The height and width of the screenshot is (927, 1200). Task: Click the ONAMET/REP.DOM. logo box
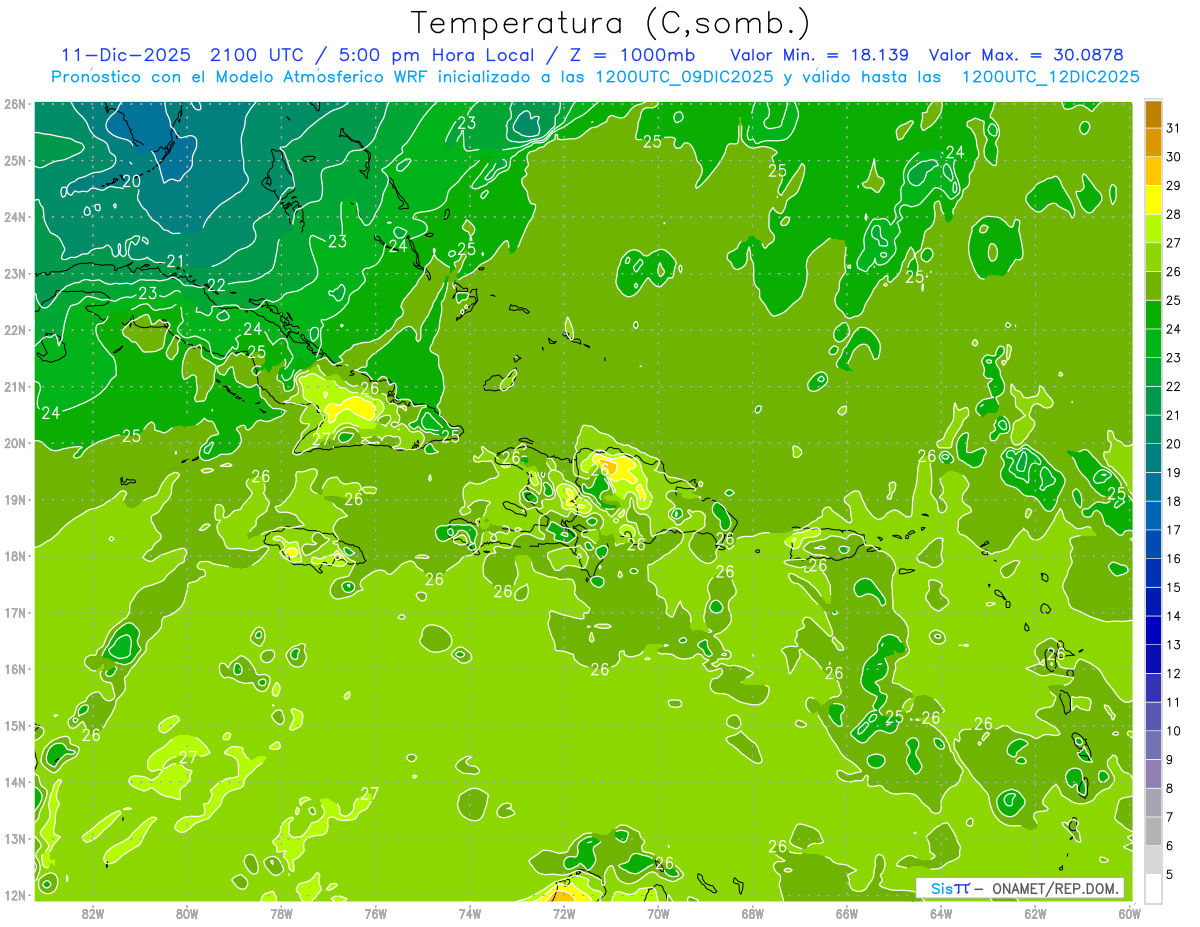click(1019, 888)
